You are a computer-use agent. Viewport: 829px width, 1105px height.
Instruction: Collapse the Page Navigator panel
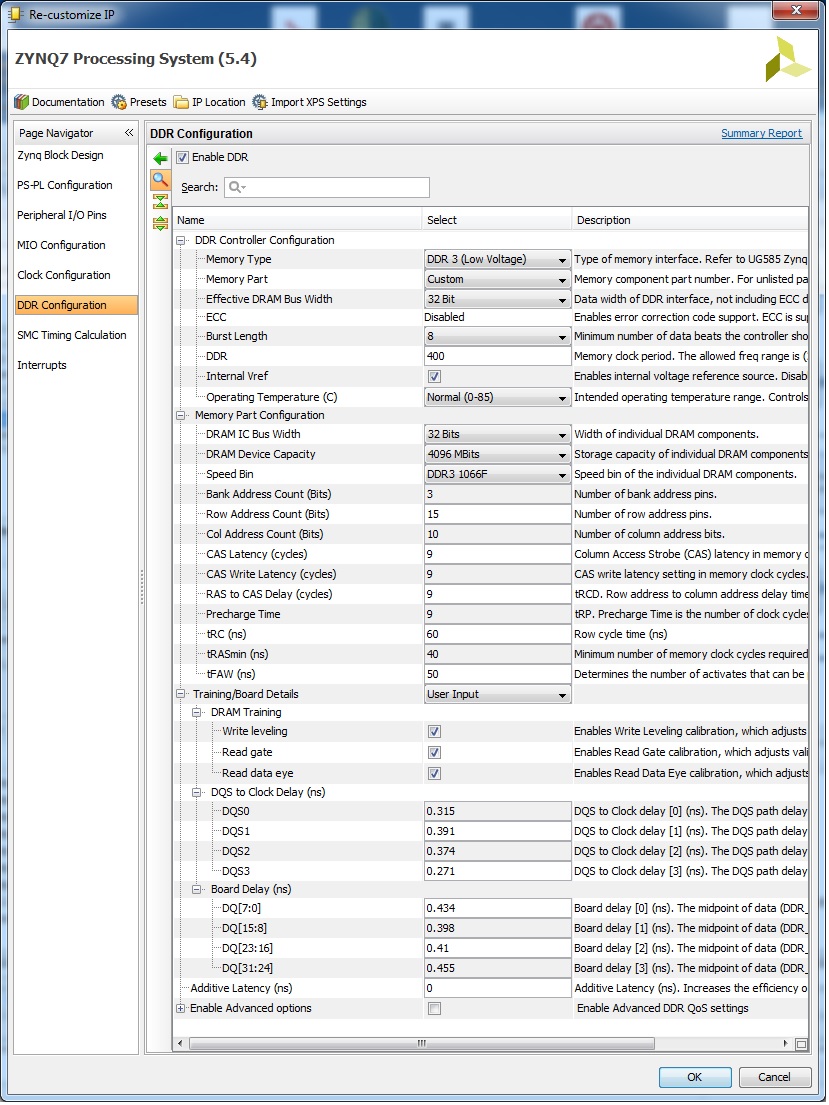[x=129, y=133]
